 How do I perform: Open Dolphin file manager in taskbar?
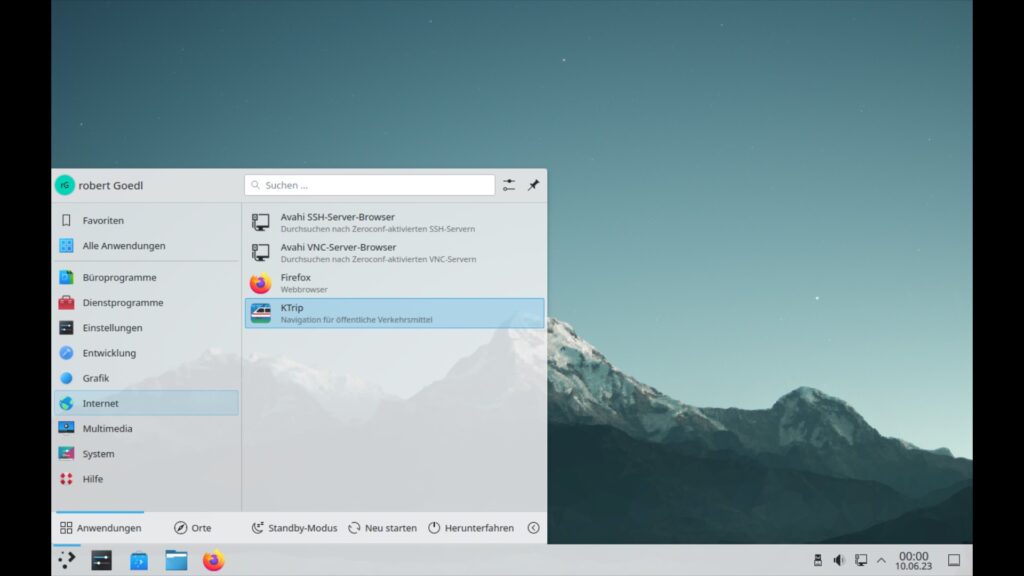point(176,560)
